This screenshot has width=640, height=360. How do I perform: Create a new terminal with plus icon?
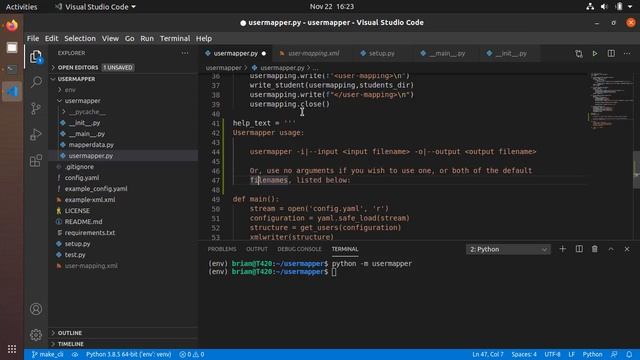(562, 249)
